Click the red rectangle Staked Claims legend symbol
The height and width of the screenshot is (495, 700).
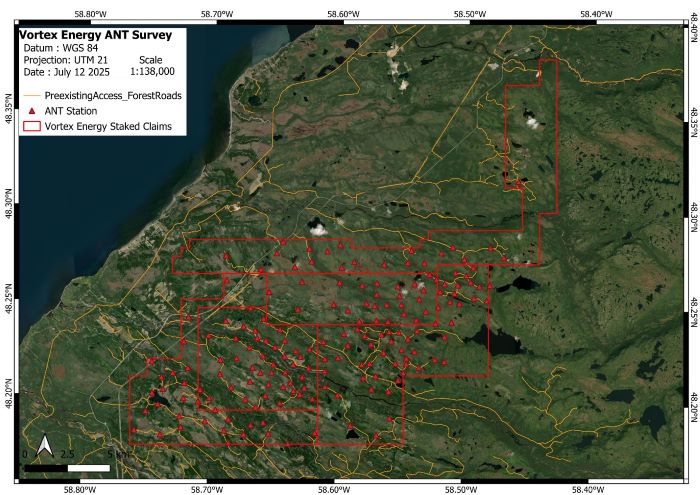(31, 127)
